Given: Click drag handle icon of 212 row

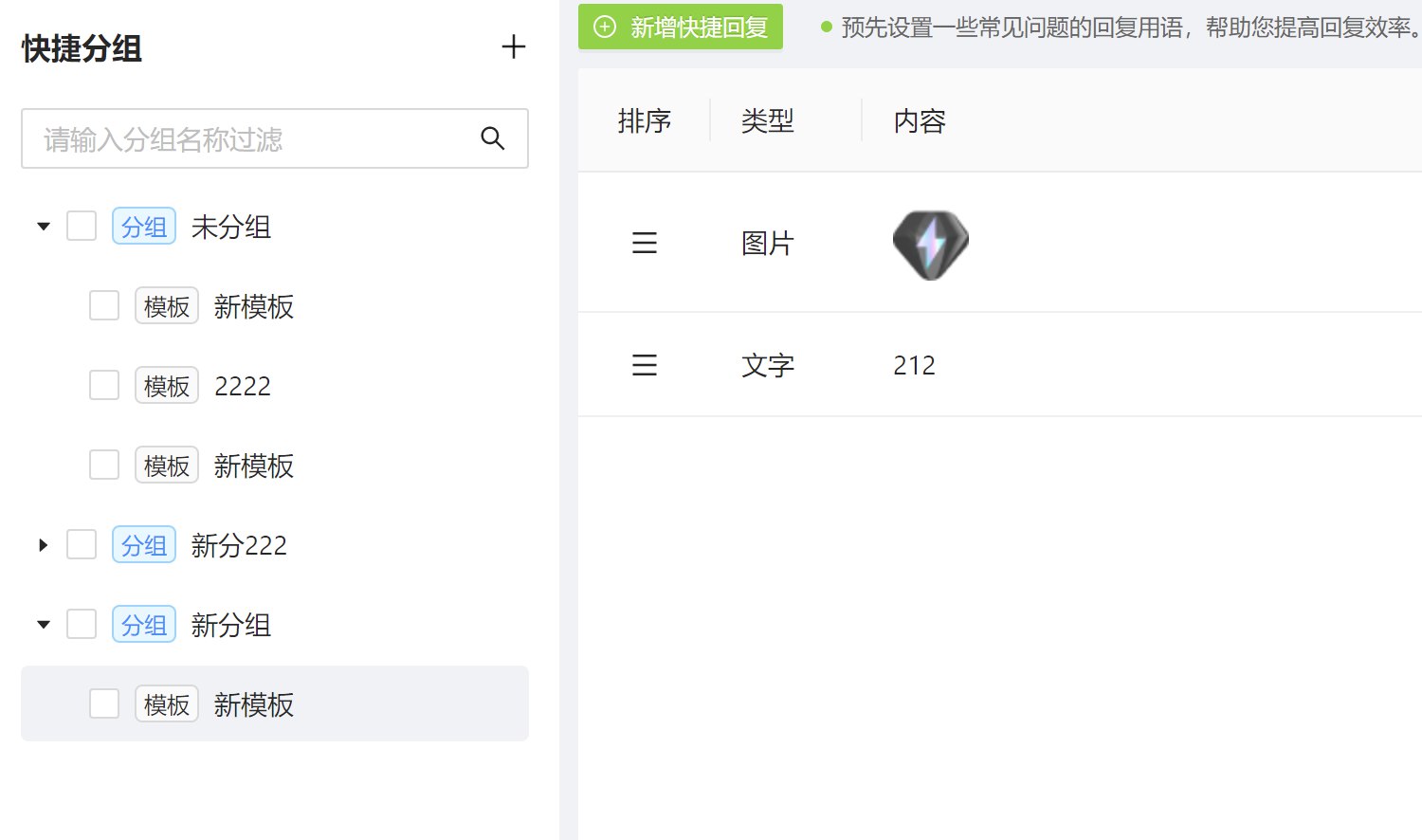Looking at the screenshot, I should pyautogui.click(x=645, y=365).
